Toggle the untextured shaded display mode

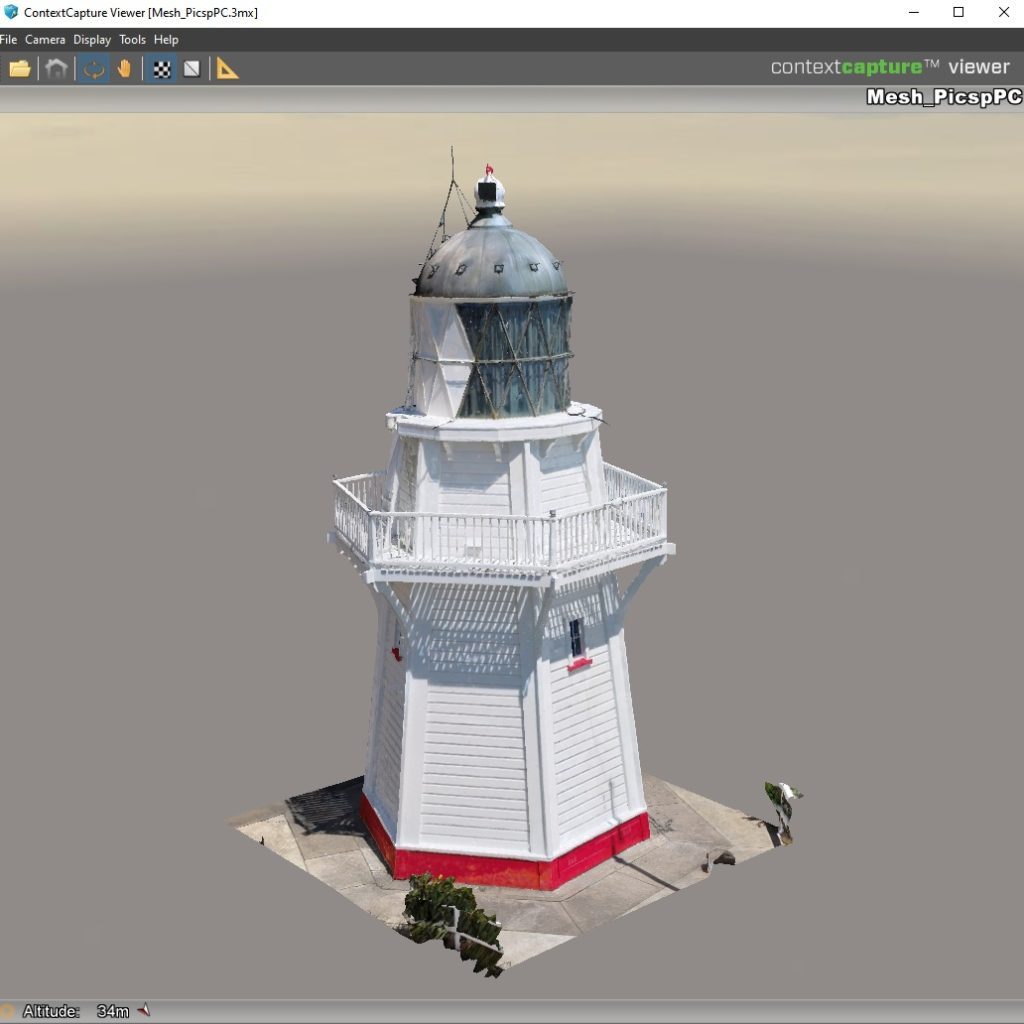point(191,68)
